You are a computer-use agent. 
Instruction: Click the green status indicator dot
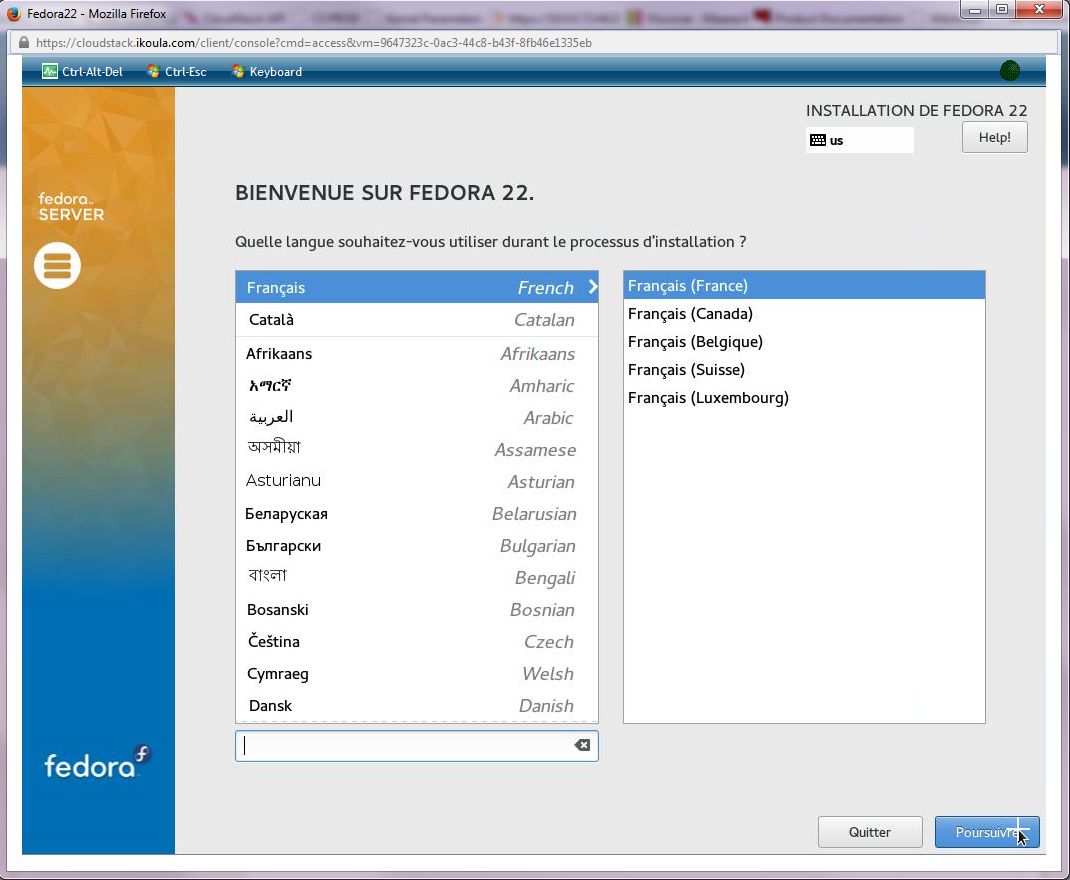[1010, 71]
